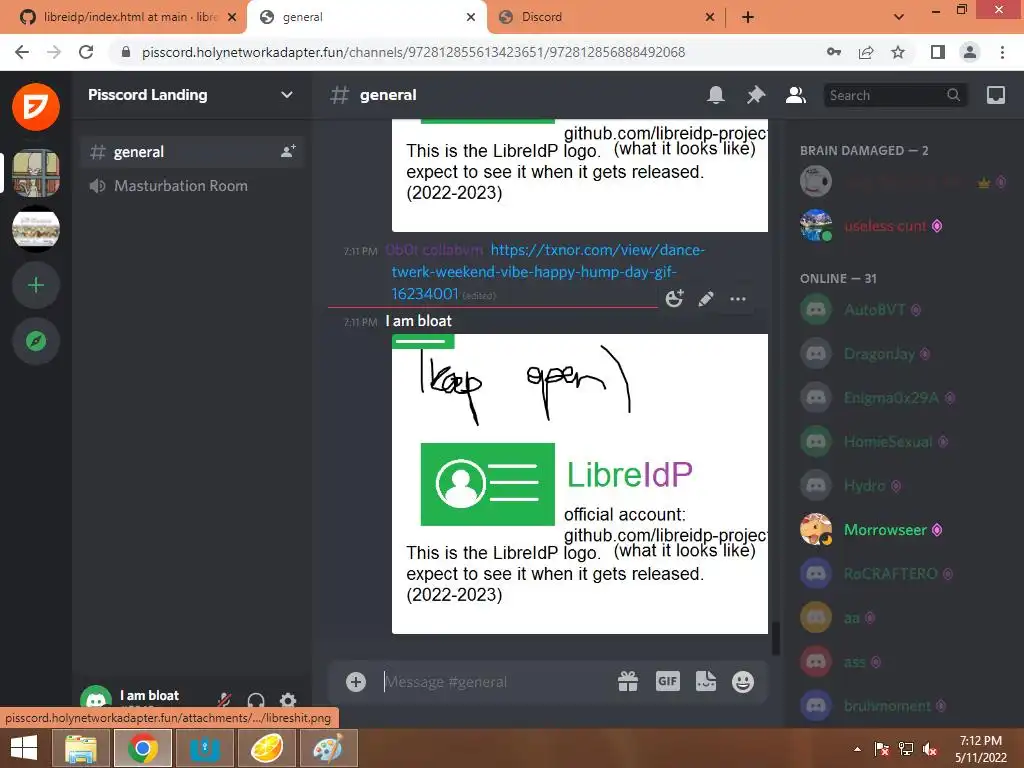1024x768 pixels.
Task: Open the gift Nitro icon
Action: (628, 682)
